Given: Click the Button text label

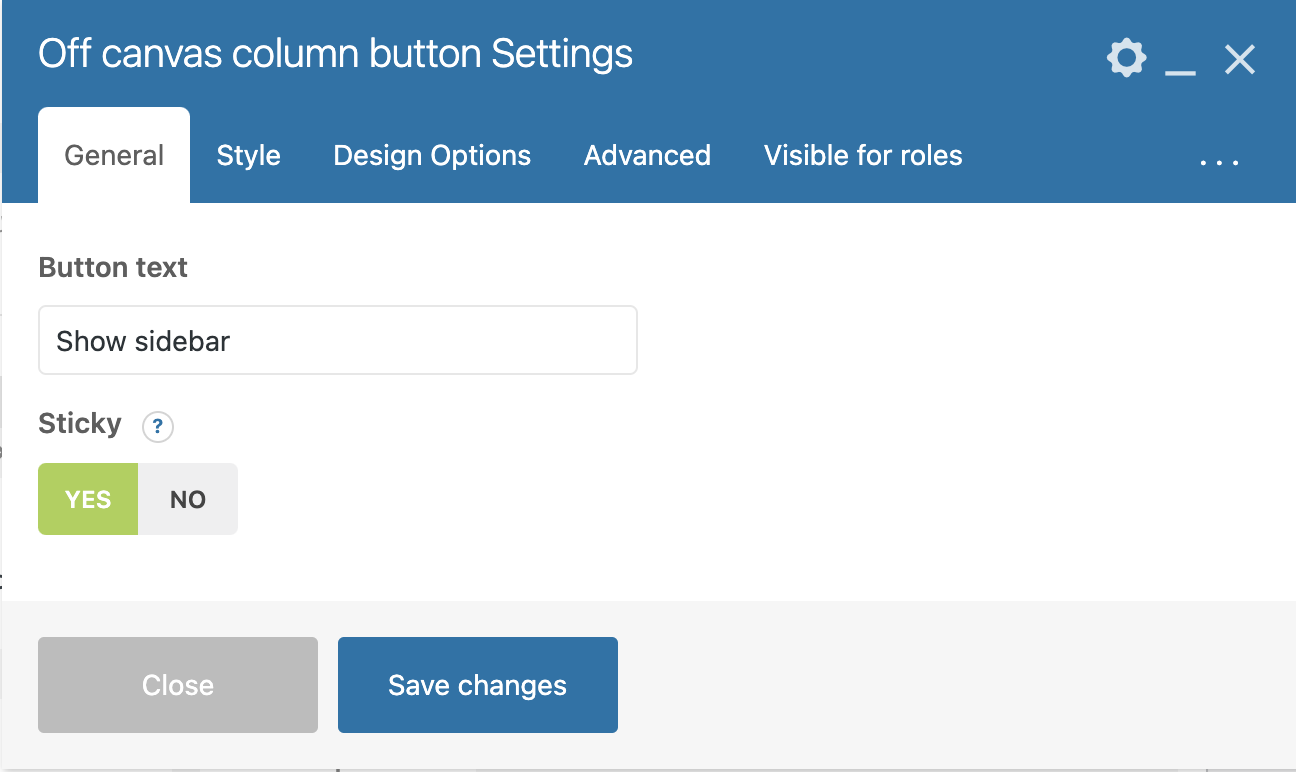Looking at the screenshot, I should click(113, 268).
